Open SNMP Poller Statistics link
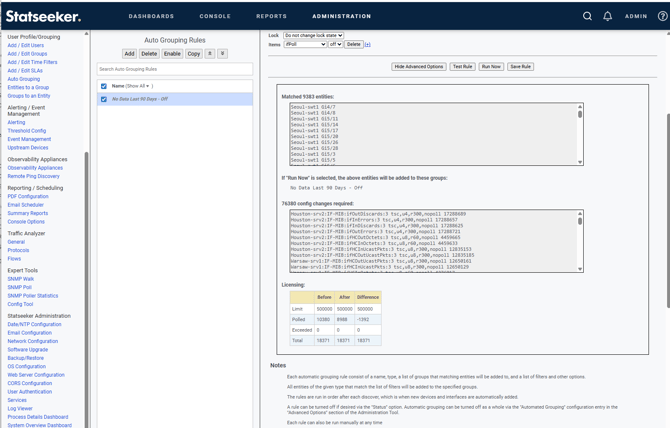This screenshot has height=428, width=670. (32, 296)
